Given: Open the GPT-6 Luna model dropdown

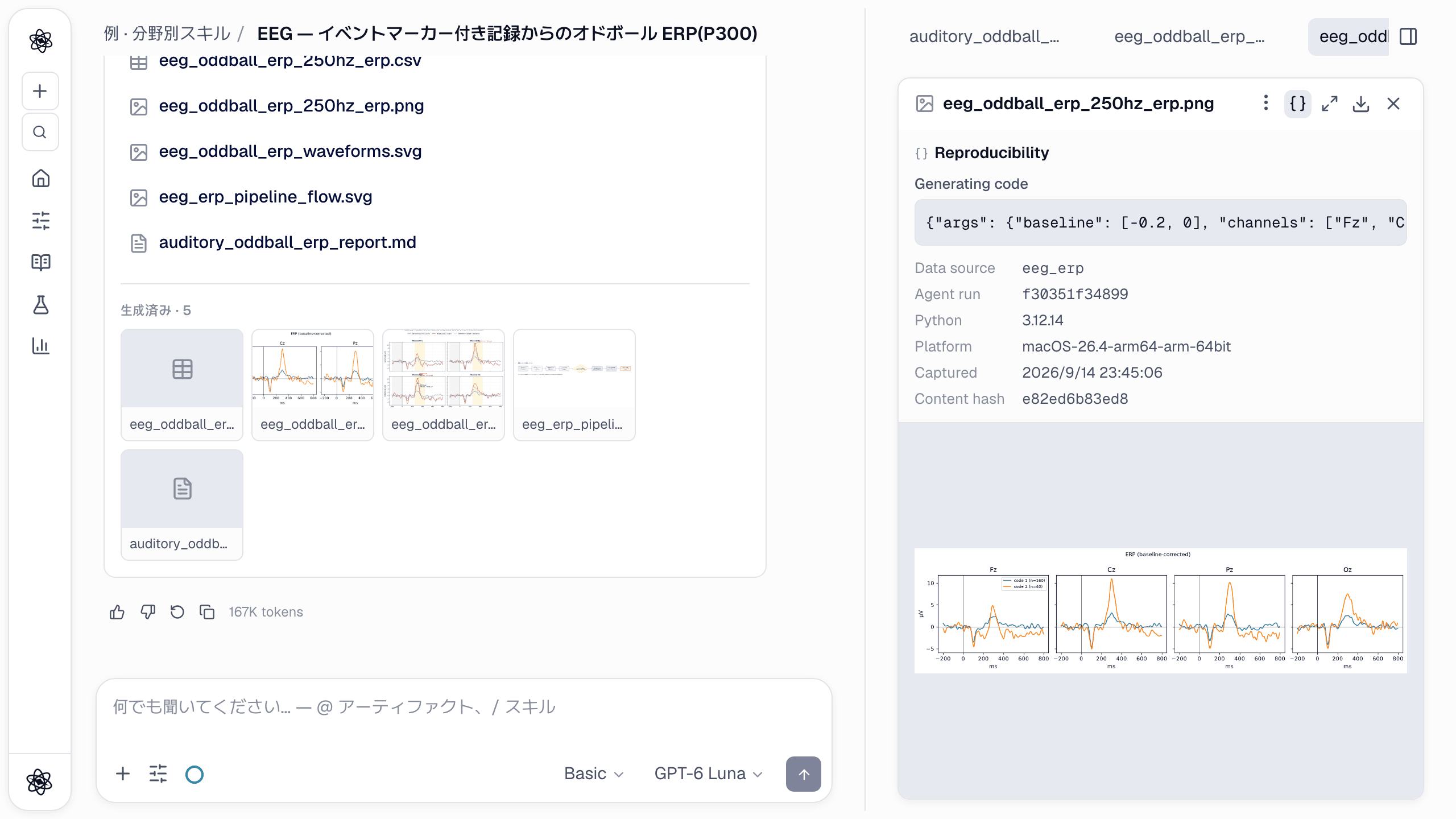Looking at the screenshot, I should [708, 773].
